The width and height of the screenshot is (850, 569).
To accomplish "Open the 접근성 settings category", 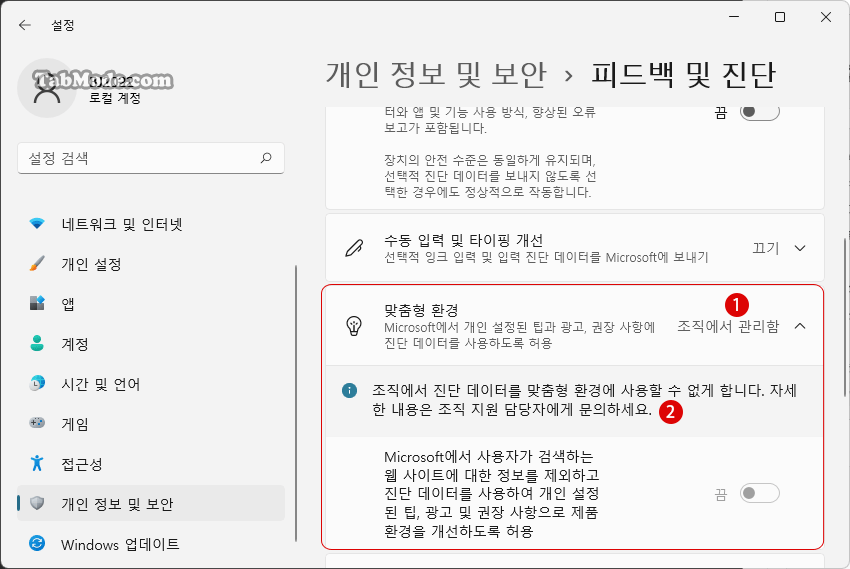I will pos(151,464).
